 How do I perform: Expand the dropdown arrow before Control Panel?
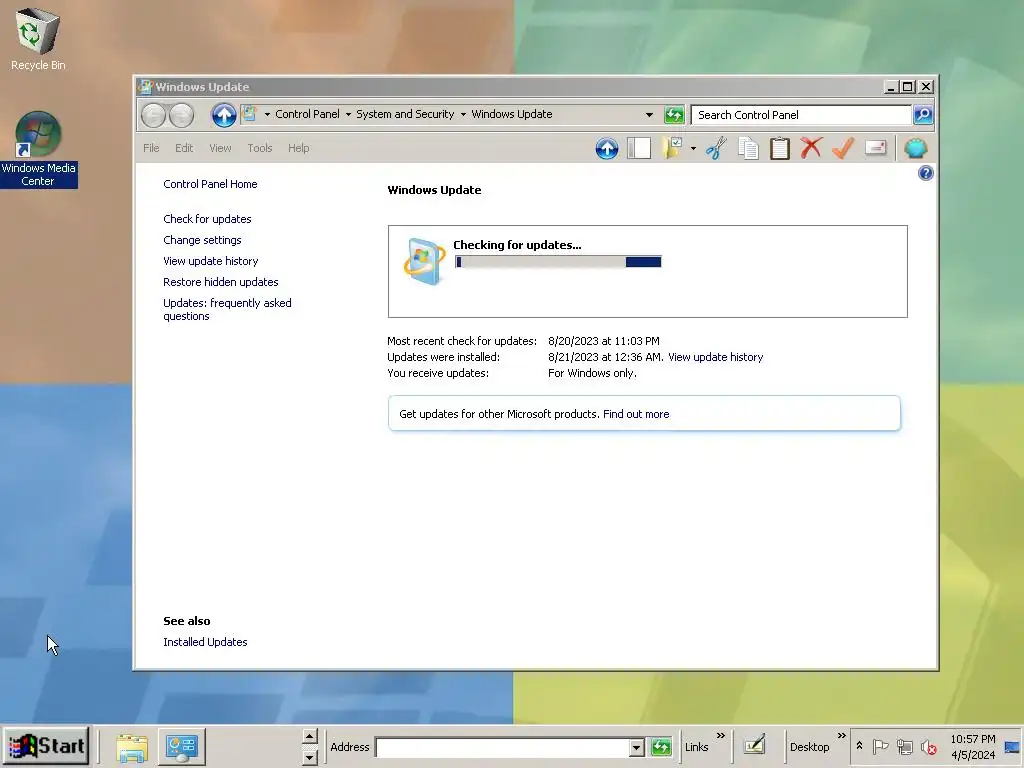(x=267, y=114)
